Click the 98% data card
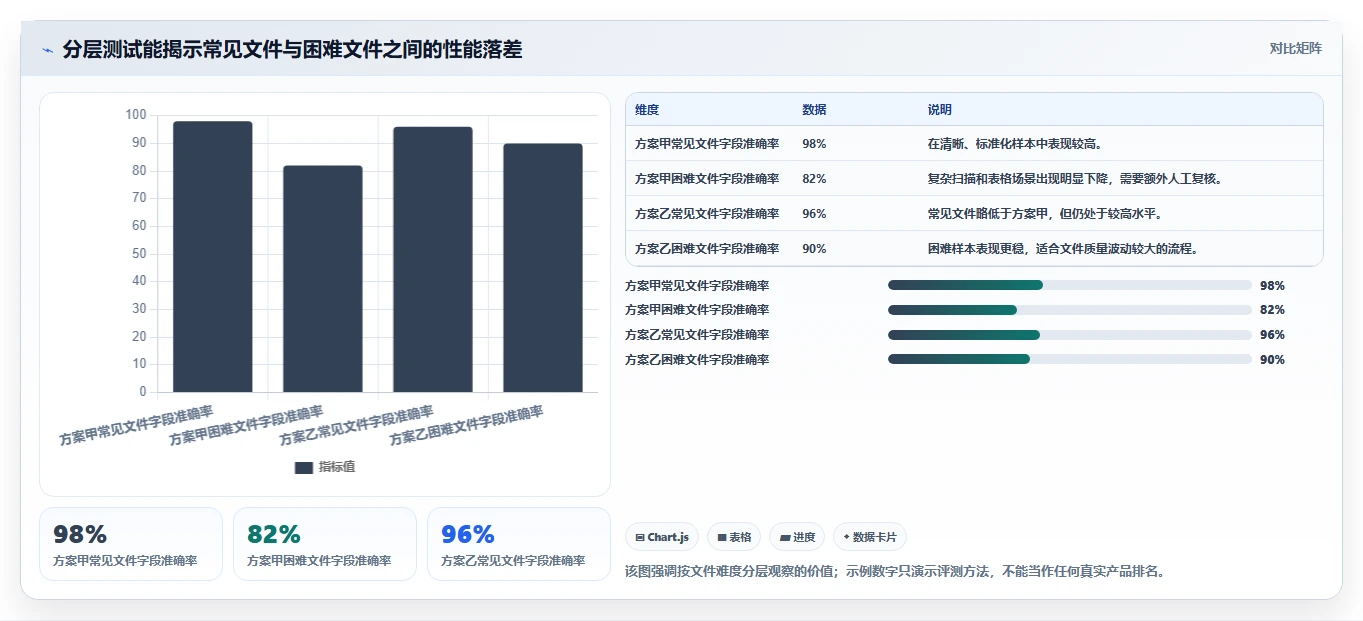This screenshot has width=1363, height=621. tap(131, 544)
